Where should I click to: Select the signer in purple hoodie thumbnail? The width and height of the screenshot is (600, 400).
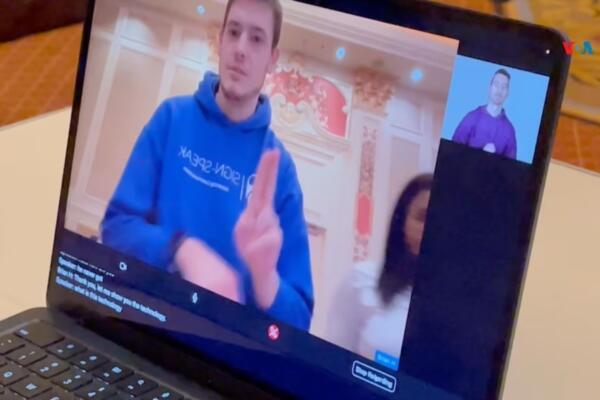click(x=494, y=109)
